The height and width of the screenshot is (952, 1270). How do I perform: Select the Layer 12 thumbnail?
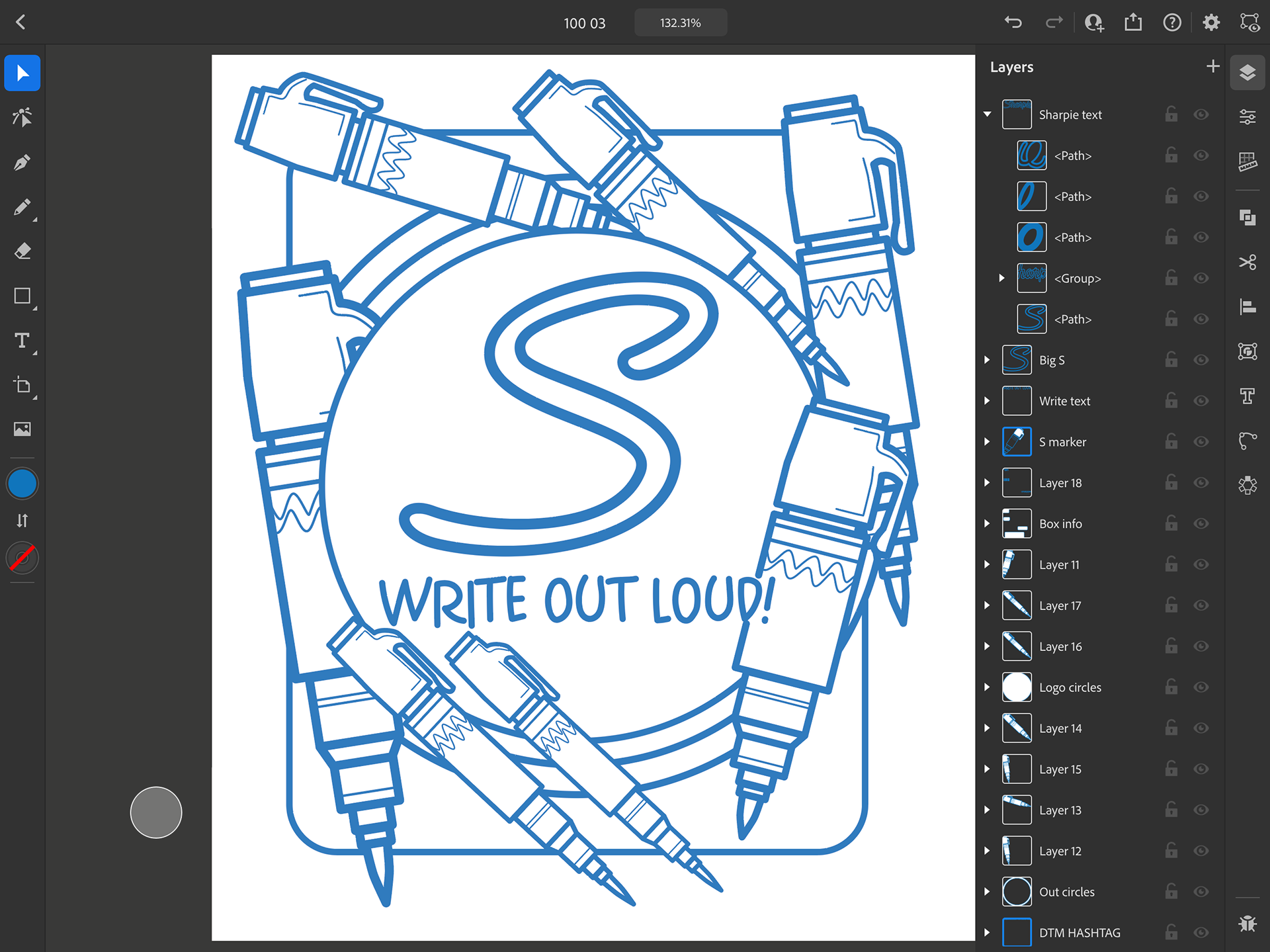pos(1017,851)
